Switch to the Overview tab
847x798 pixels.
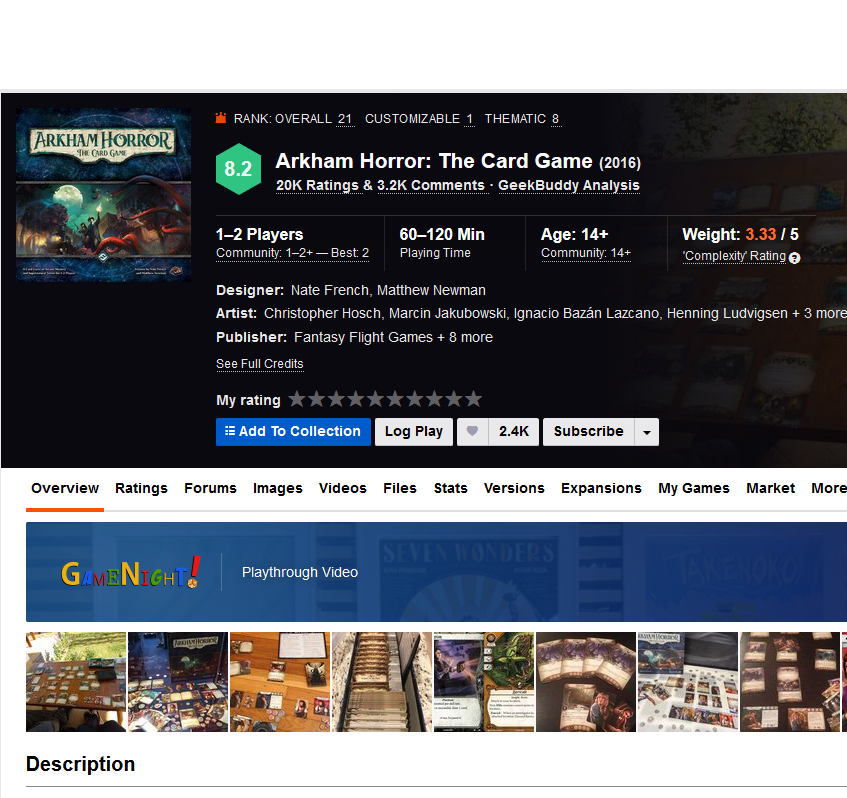65,488
